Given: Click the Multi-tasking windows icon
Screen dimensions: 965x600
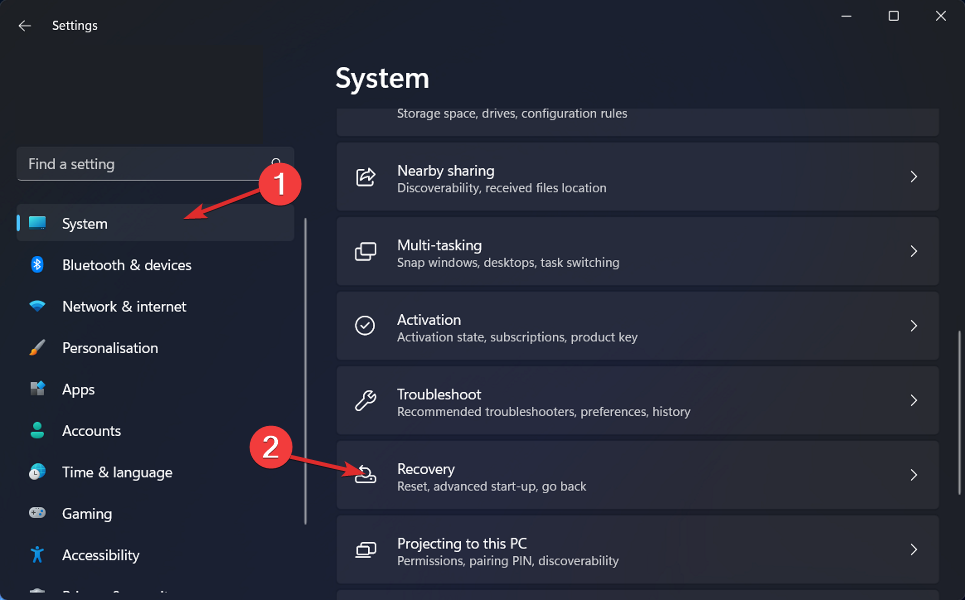Looking at the screenshot, I should point(366,251).
